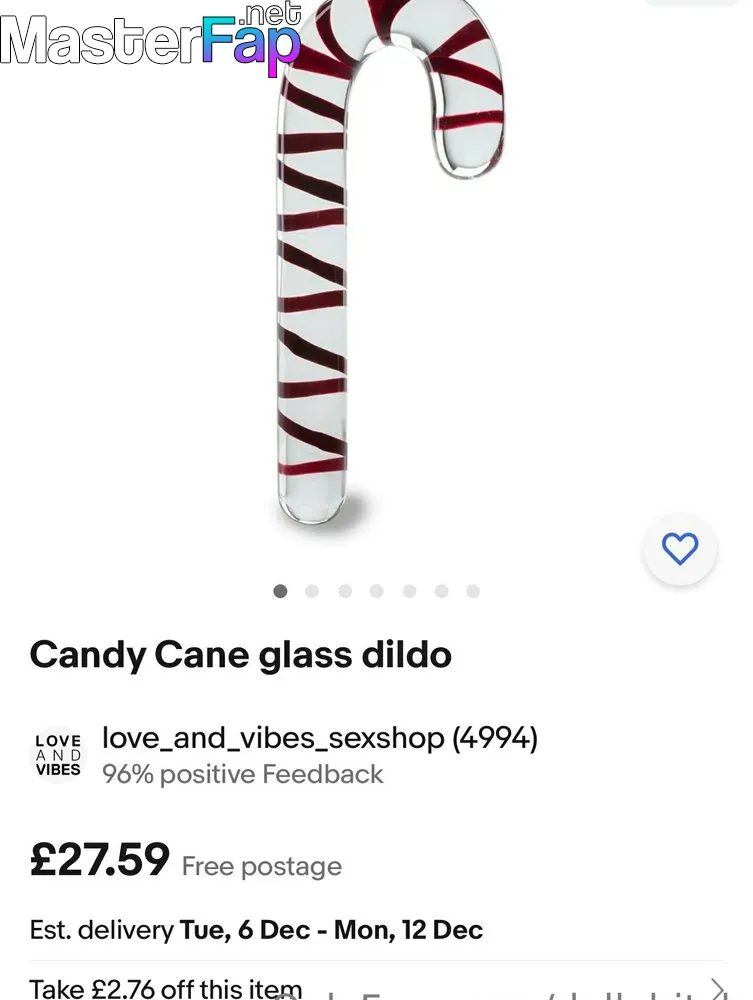Image resolution: width=753 pixels, height=1000 pixels.
Task: Go to fourth image carousel dot
Action: point(377,591)
